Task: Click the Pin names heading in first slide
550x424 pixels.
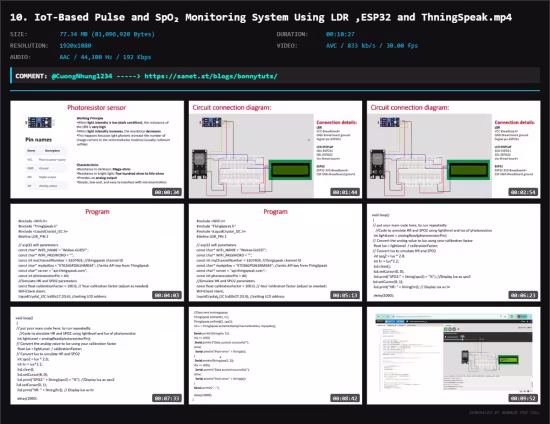Action: pyautogui.click(x=39, y=140)
